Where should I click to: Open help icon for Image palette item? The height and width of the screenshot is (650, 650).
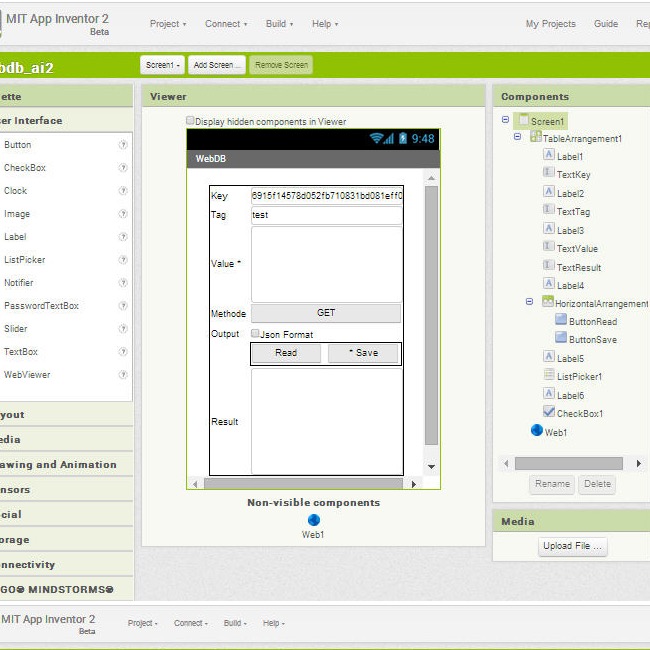[123, 213]
